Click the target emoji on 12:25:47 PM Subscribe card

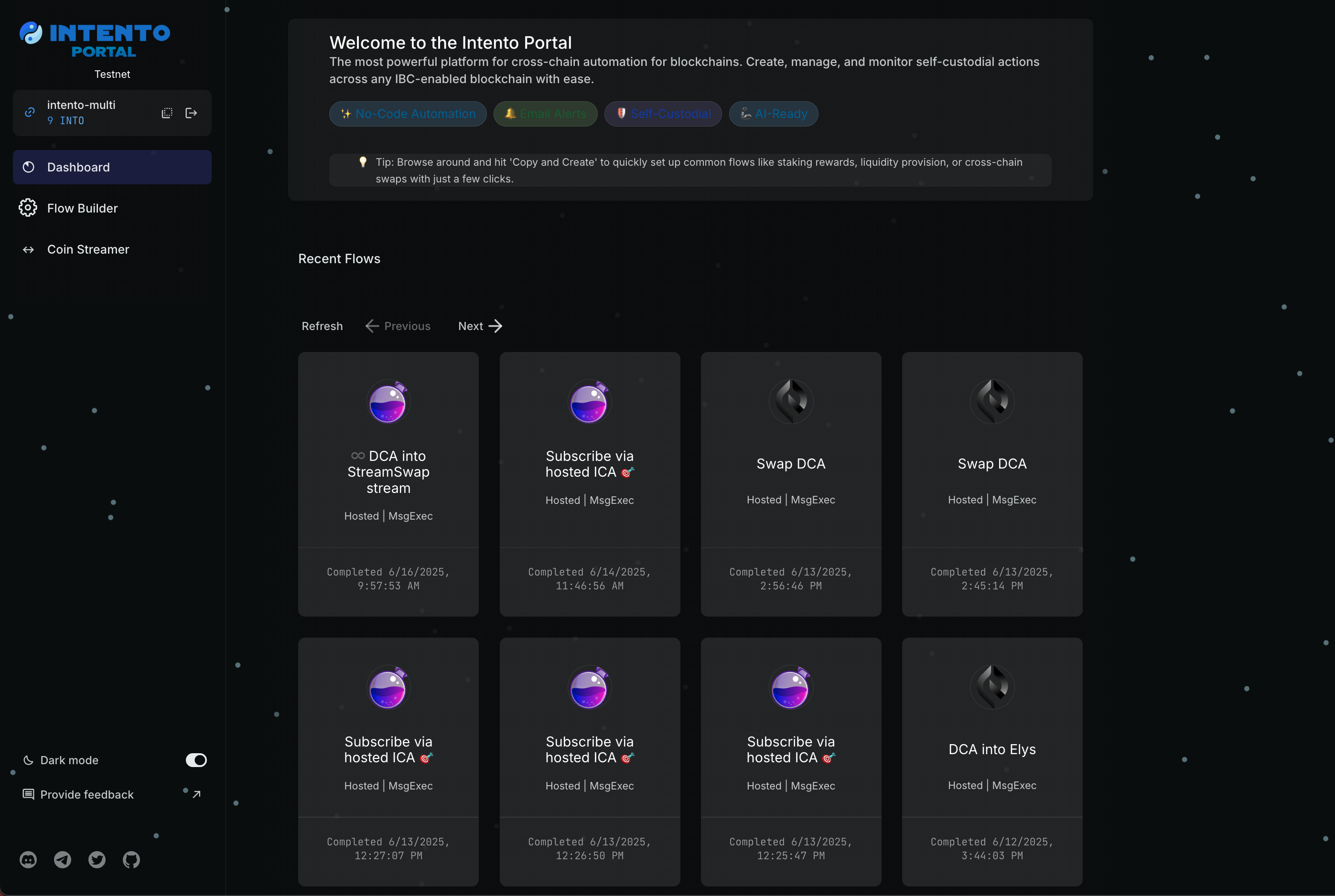tap(829, 758)
